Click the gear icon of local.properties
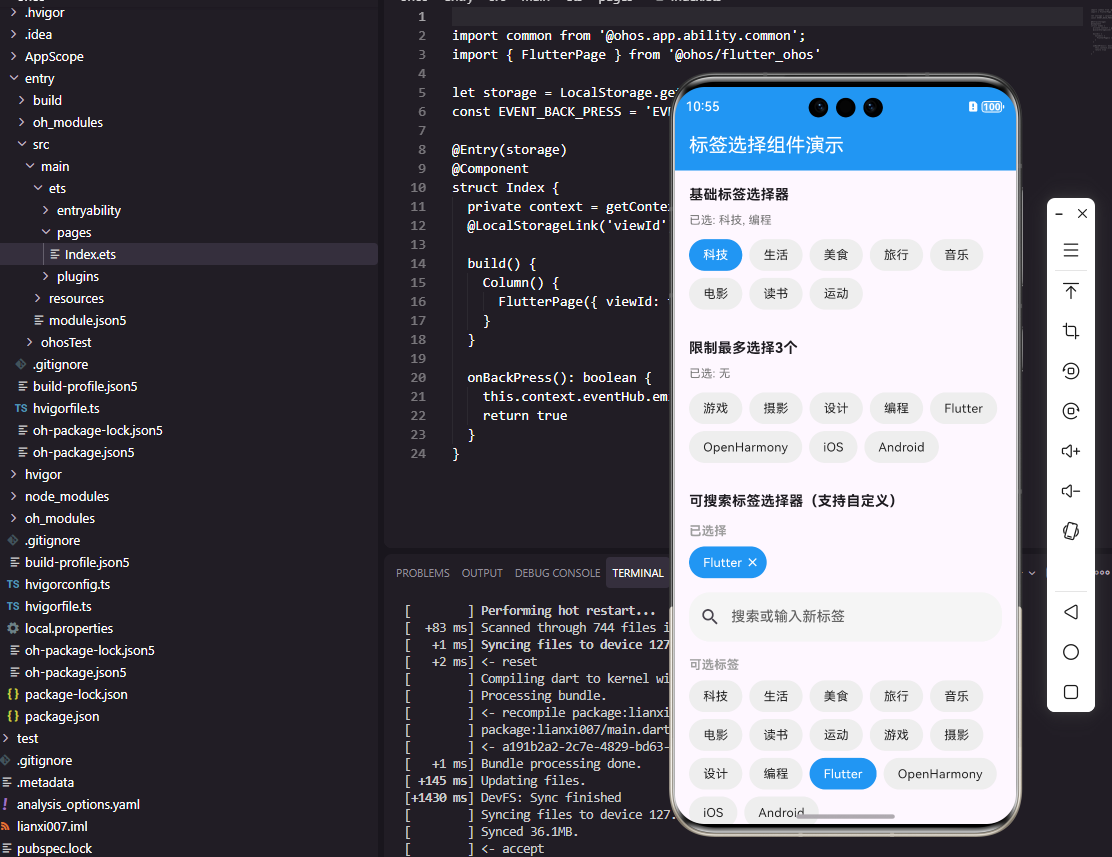This screenshot has height=857, width=1112. click(13, 629)
